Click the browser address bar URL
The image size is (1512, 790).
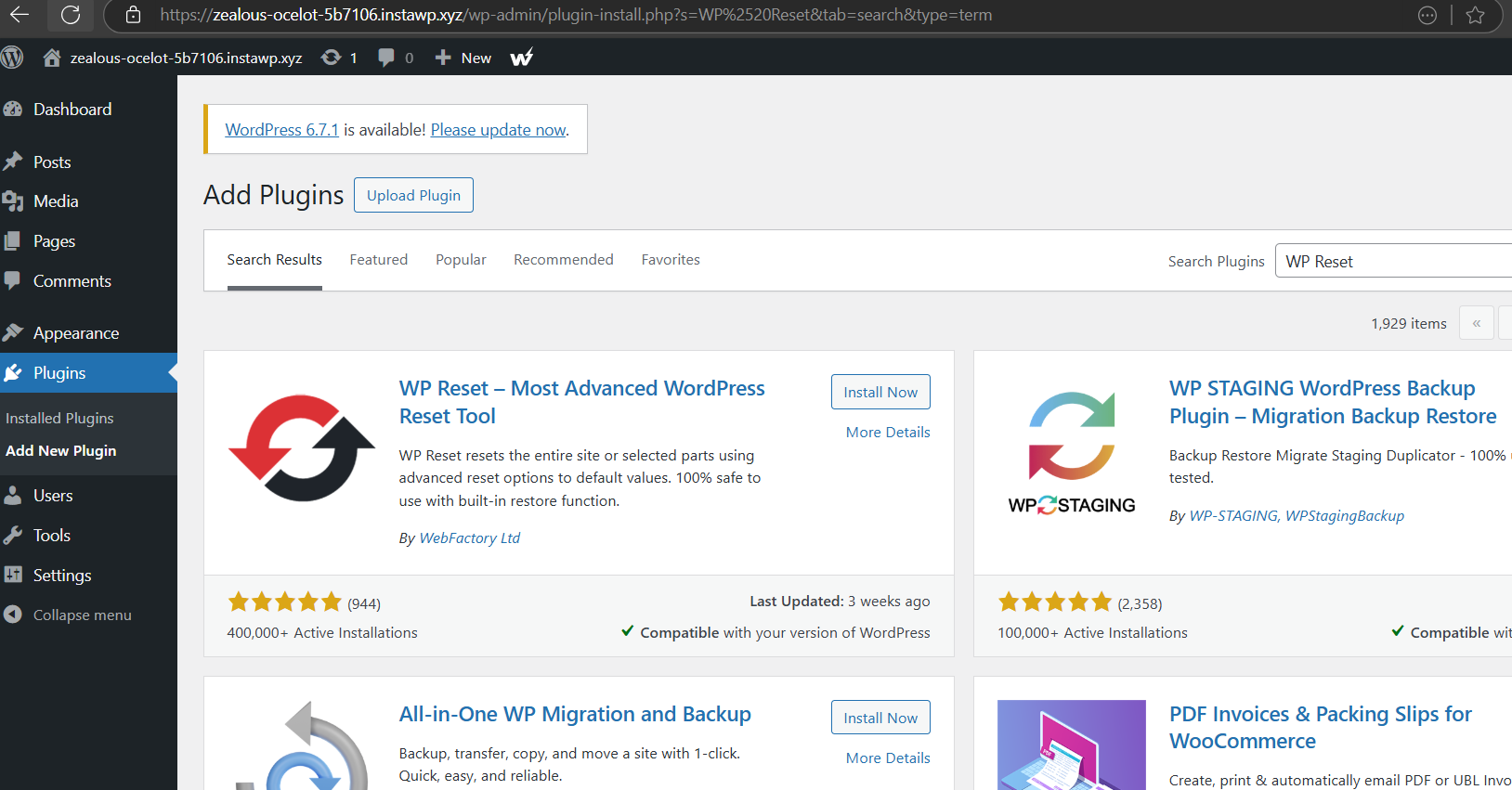point(576,15)
